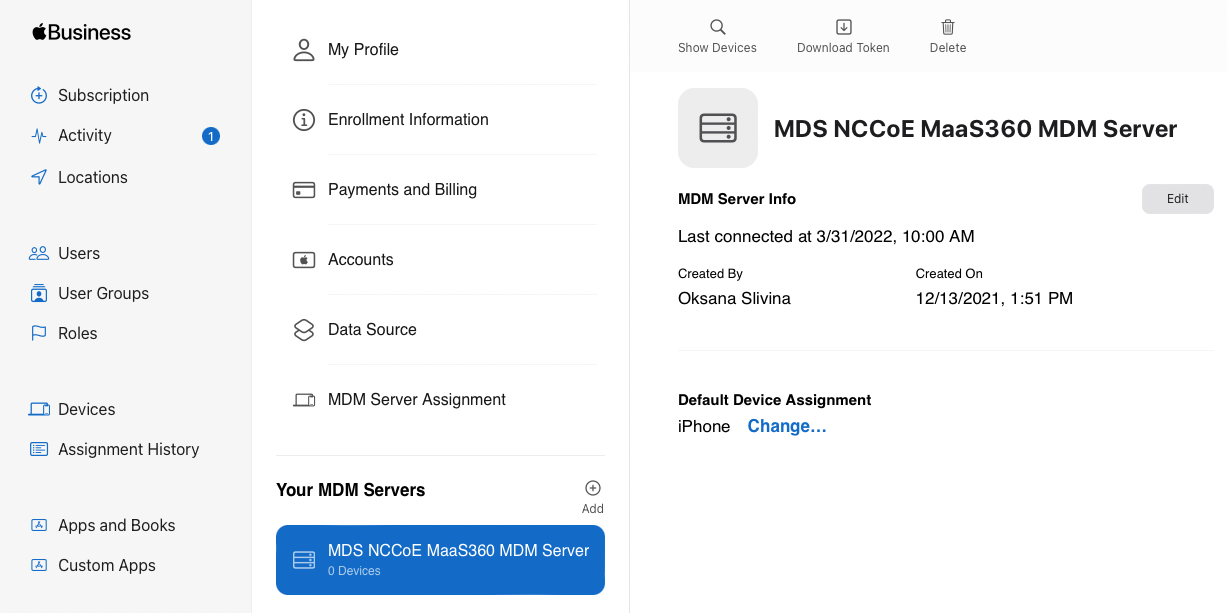Click the 'Last connected at 3/31/2022' text
1227x613 pixels.
pos(826,237)
